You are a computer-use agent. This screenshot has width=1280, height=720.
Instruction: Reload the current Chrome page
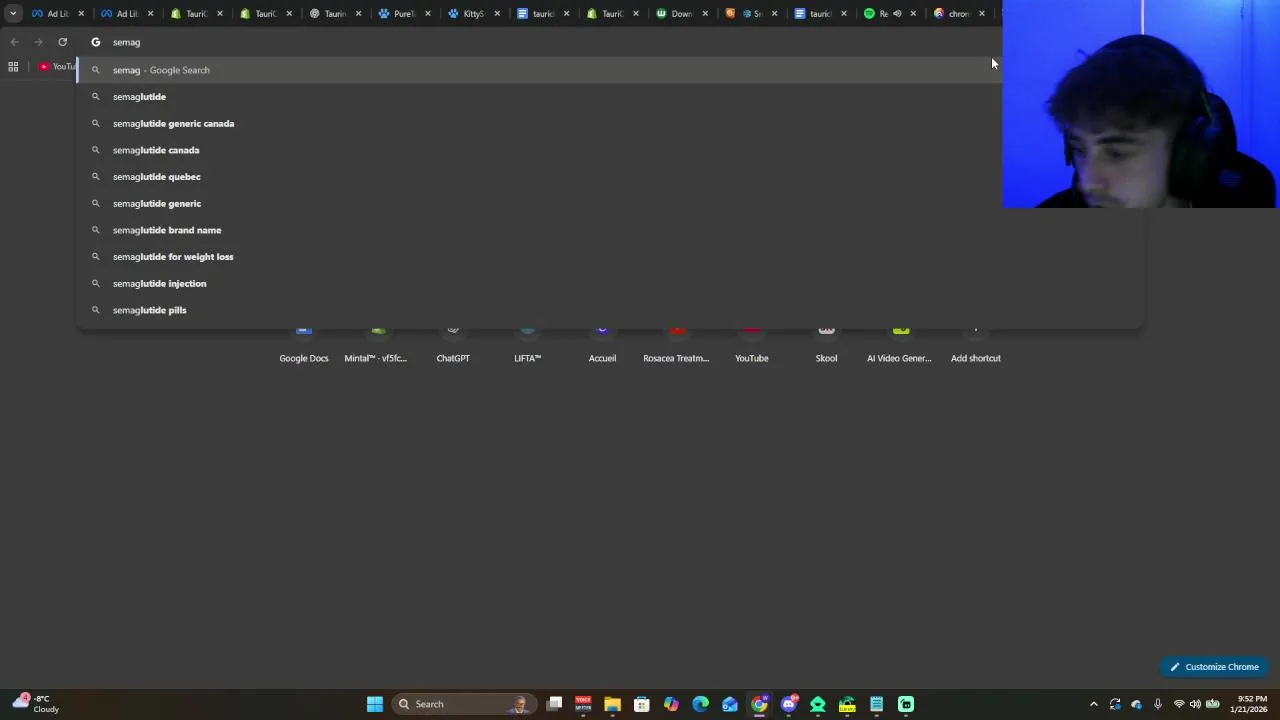[62, 42]
